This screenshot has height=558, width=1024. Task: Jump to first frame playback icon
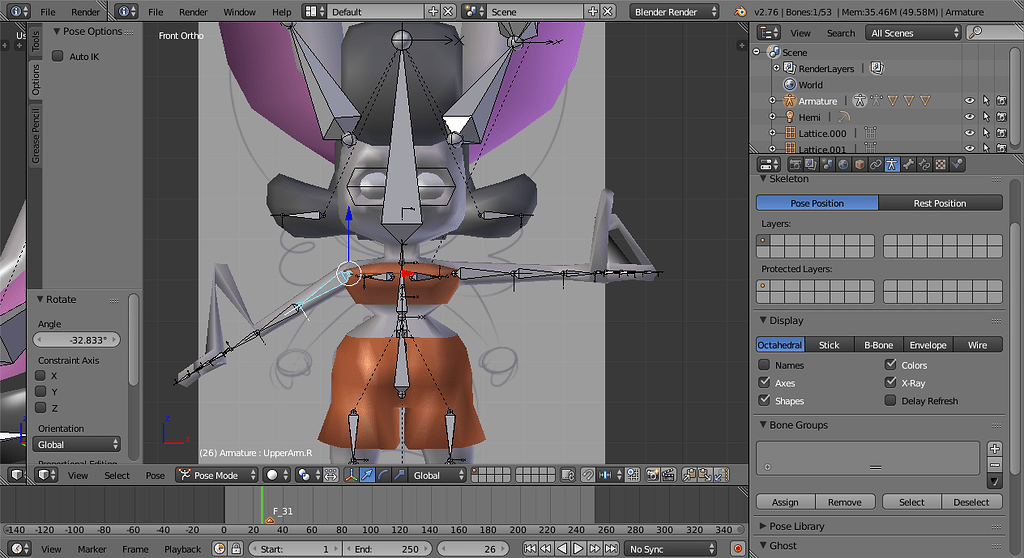pyautogui.click(x=530, y=549)
